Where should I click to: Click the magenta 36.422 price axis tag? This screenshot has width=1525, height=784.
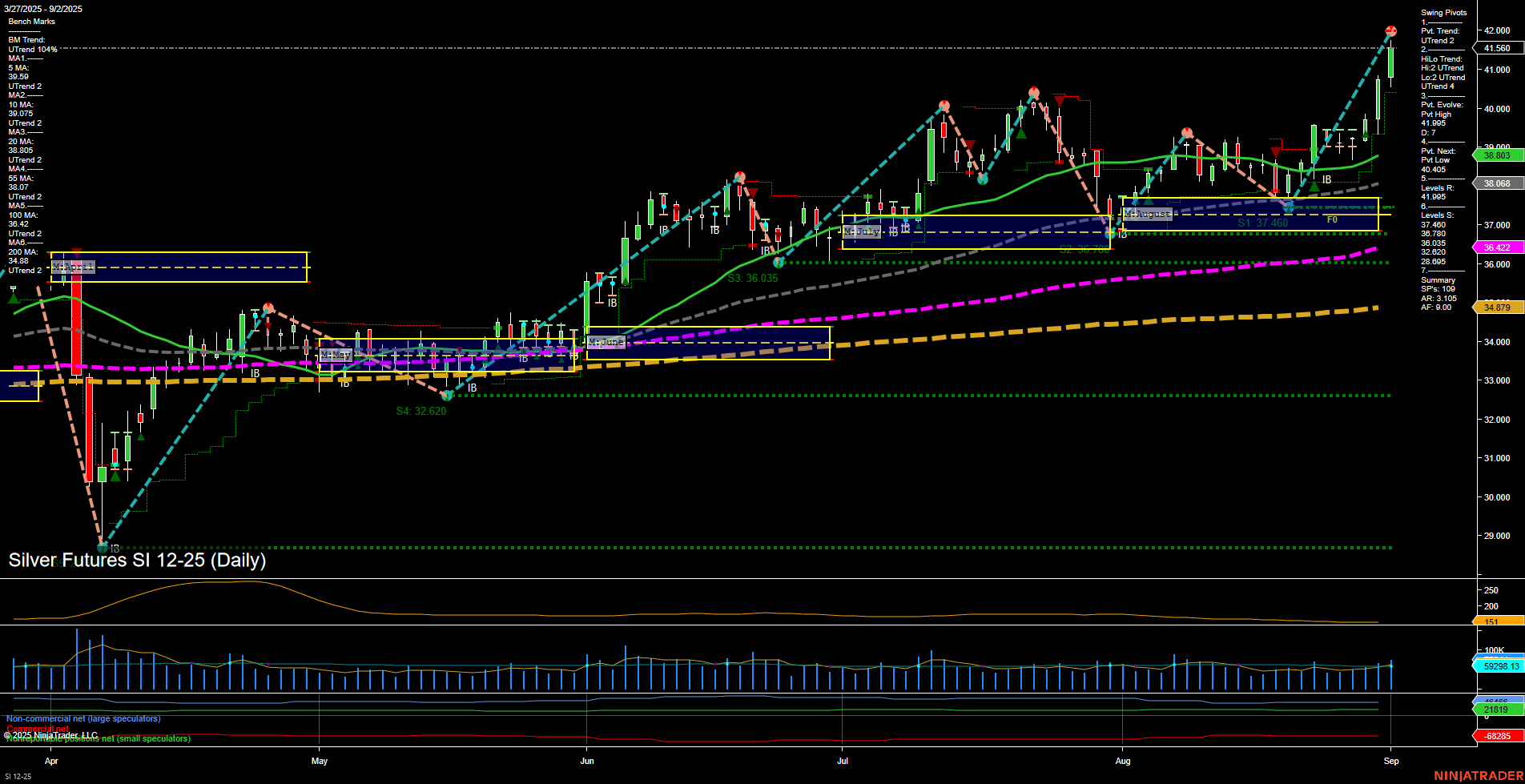tap(1497, 247)
